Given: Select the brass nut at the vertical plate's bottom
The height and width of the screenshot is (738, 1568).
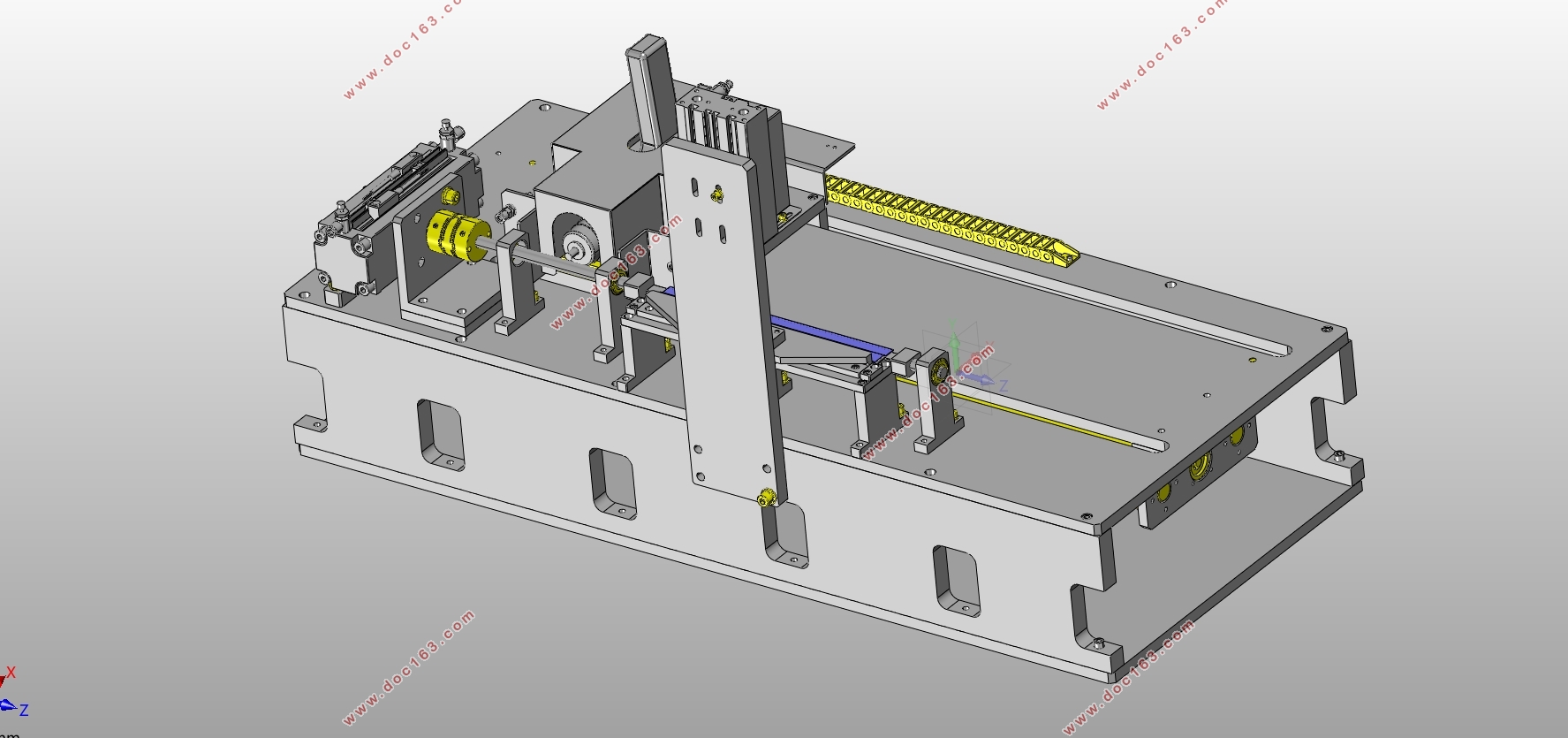Looking at the screenshot, I should tap(766, 497).
